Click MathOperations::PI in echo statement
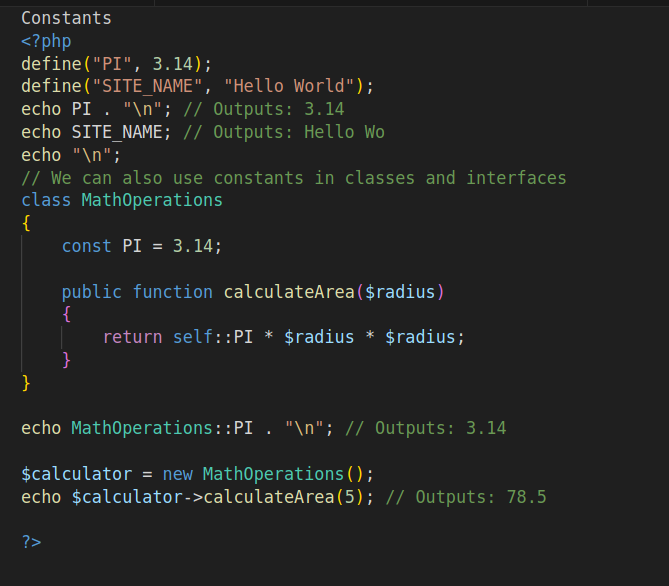The image size is (669, 586). tap(162, 429)
